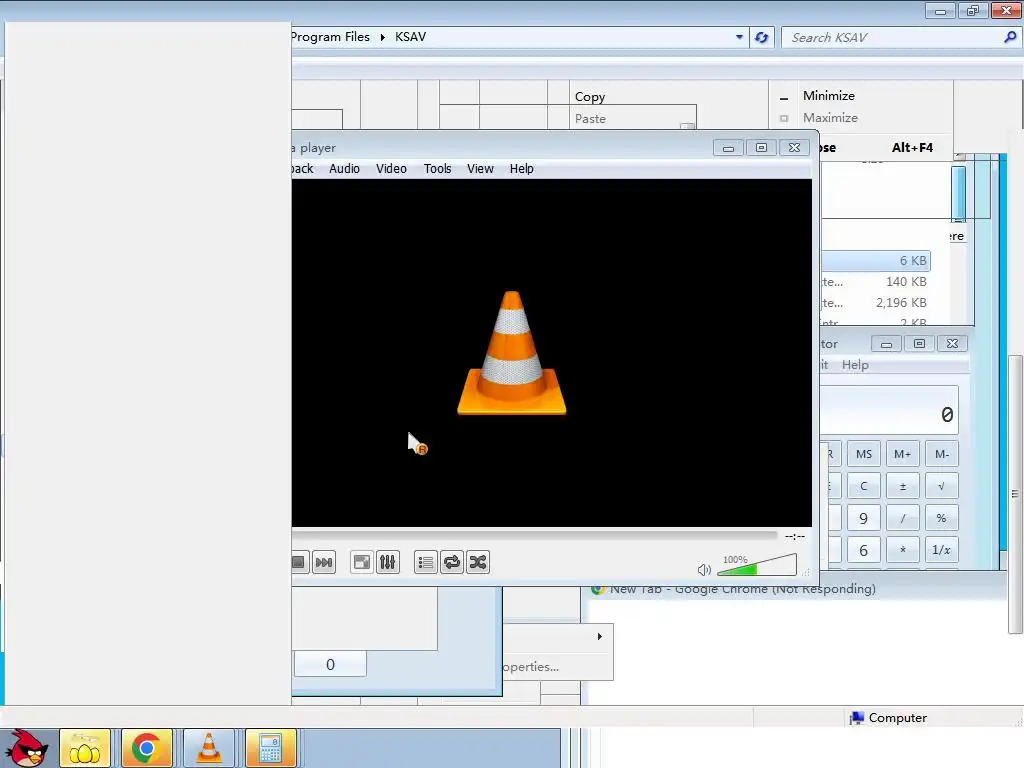The width and height of the screenshot is (1024, 768).
Task: Open the VLC Help menu
Action: tap(522, 168)
